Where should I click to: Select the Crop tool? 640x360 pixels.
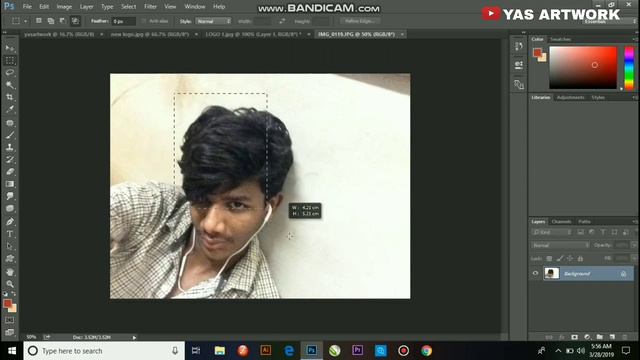coord(10,97)
